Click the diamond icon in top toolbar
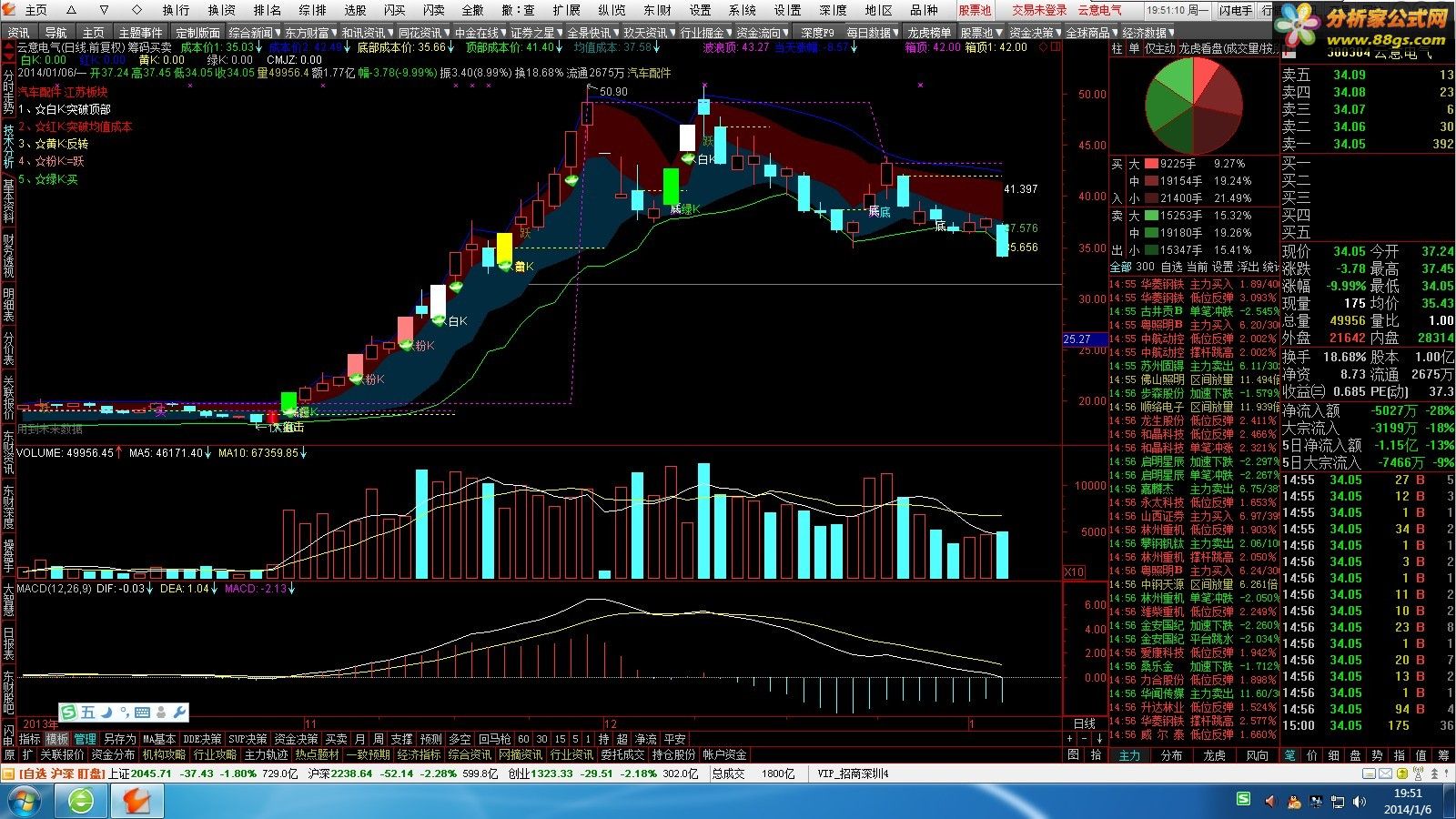The image size is (1456, 819). [x=136, y=10]
